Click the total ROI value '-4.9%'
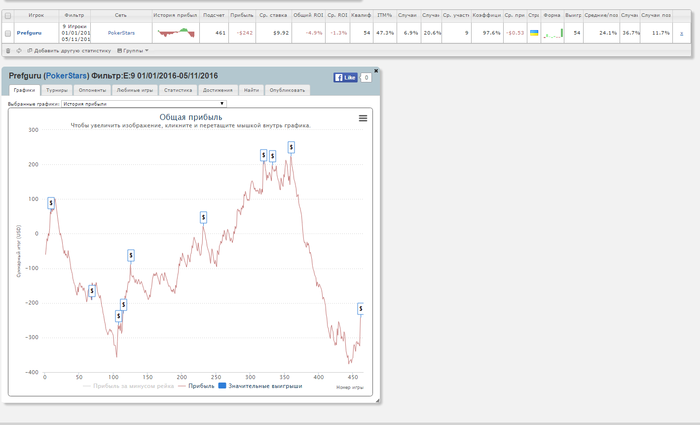This screenshot has height=425, width=700. pos(314,33)
